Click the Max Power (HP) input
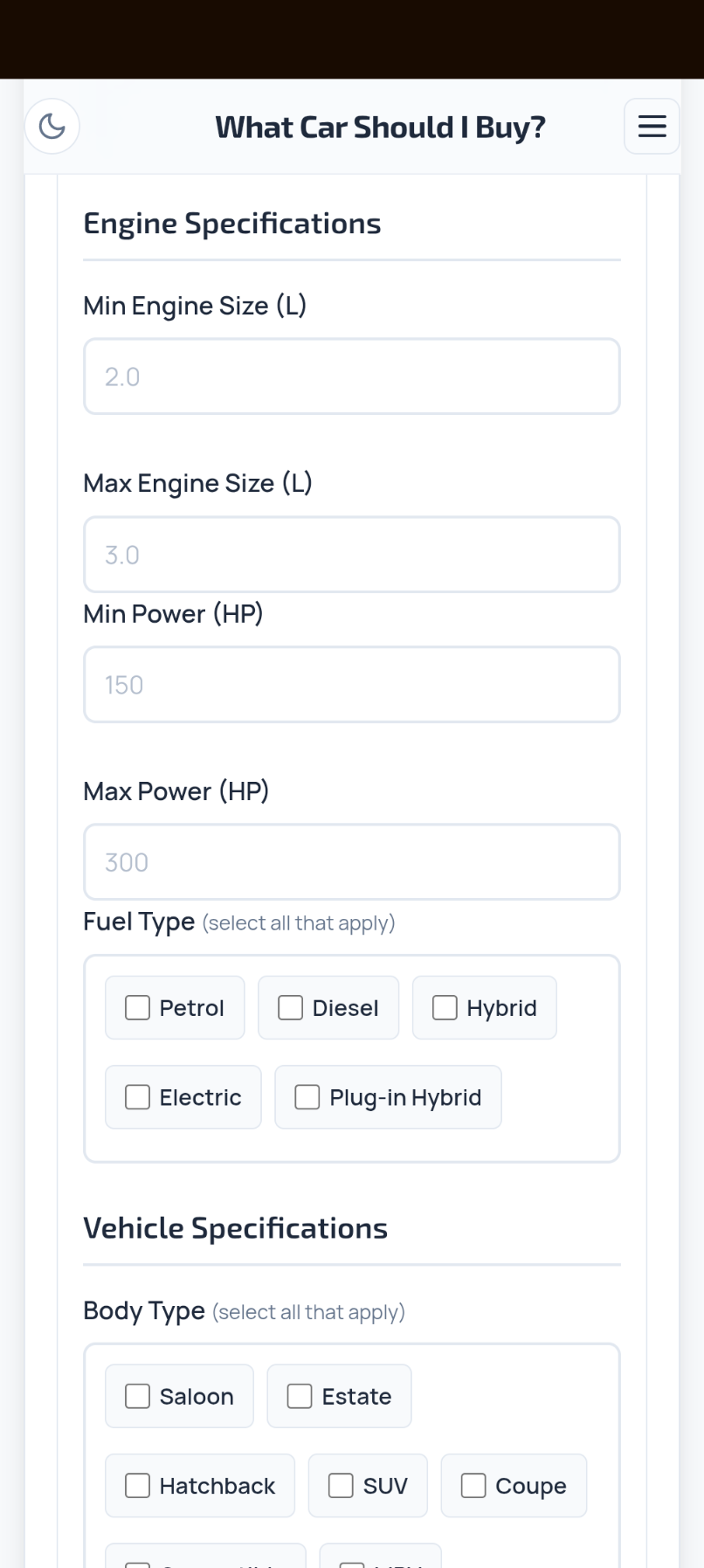This screenshot has width=704, height=1568. (x=351, y=861)
